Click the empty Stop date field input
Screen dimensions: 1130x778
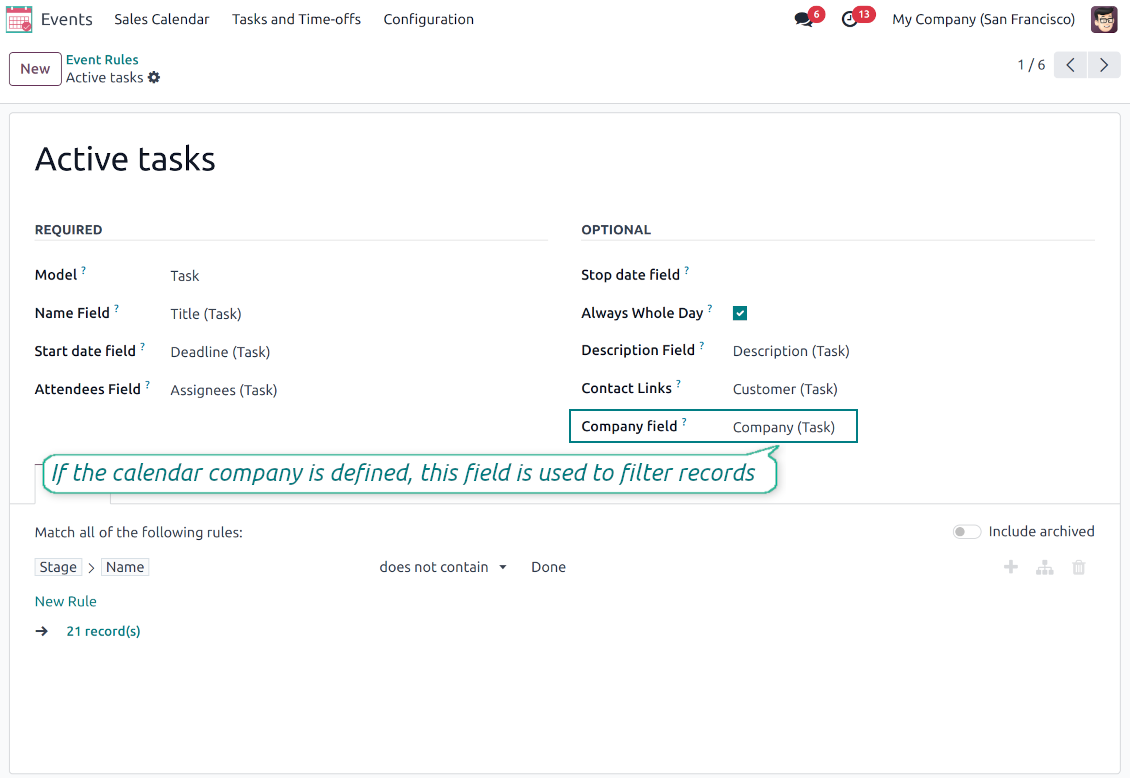[913, 275]
